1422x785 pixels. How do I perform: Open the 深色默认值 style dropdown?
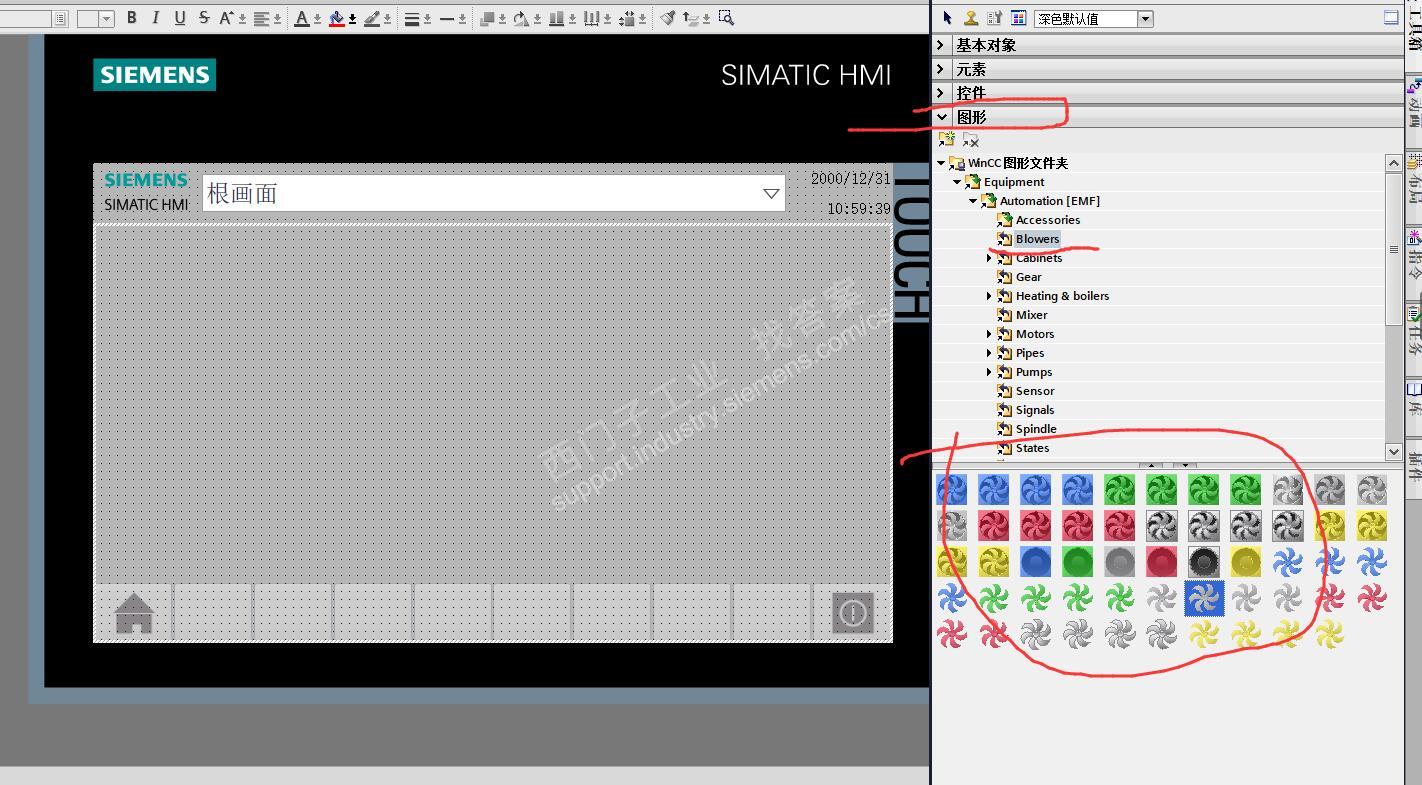(1146, 19)
